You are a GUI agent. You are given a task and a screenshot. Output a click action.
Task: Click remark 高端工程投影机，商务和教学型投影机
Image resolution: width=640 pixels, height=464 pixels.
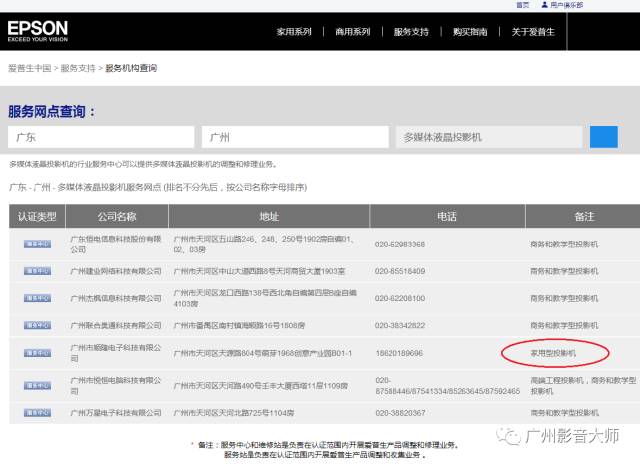[x=583, y=386]
